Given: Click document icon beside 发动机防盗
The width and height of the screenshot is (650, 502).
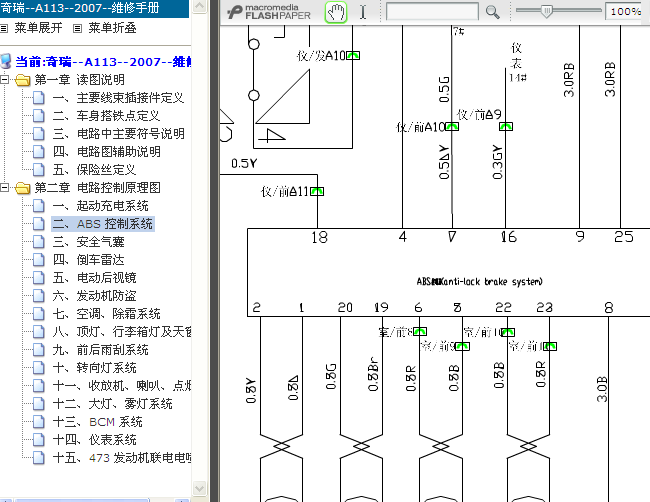Looking at the screenshot, I should 39,296.
